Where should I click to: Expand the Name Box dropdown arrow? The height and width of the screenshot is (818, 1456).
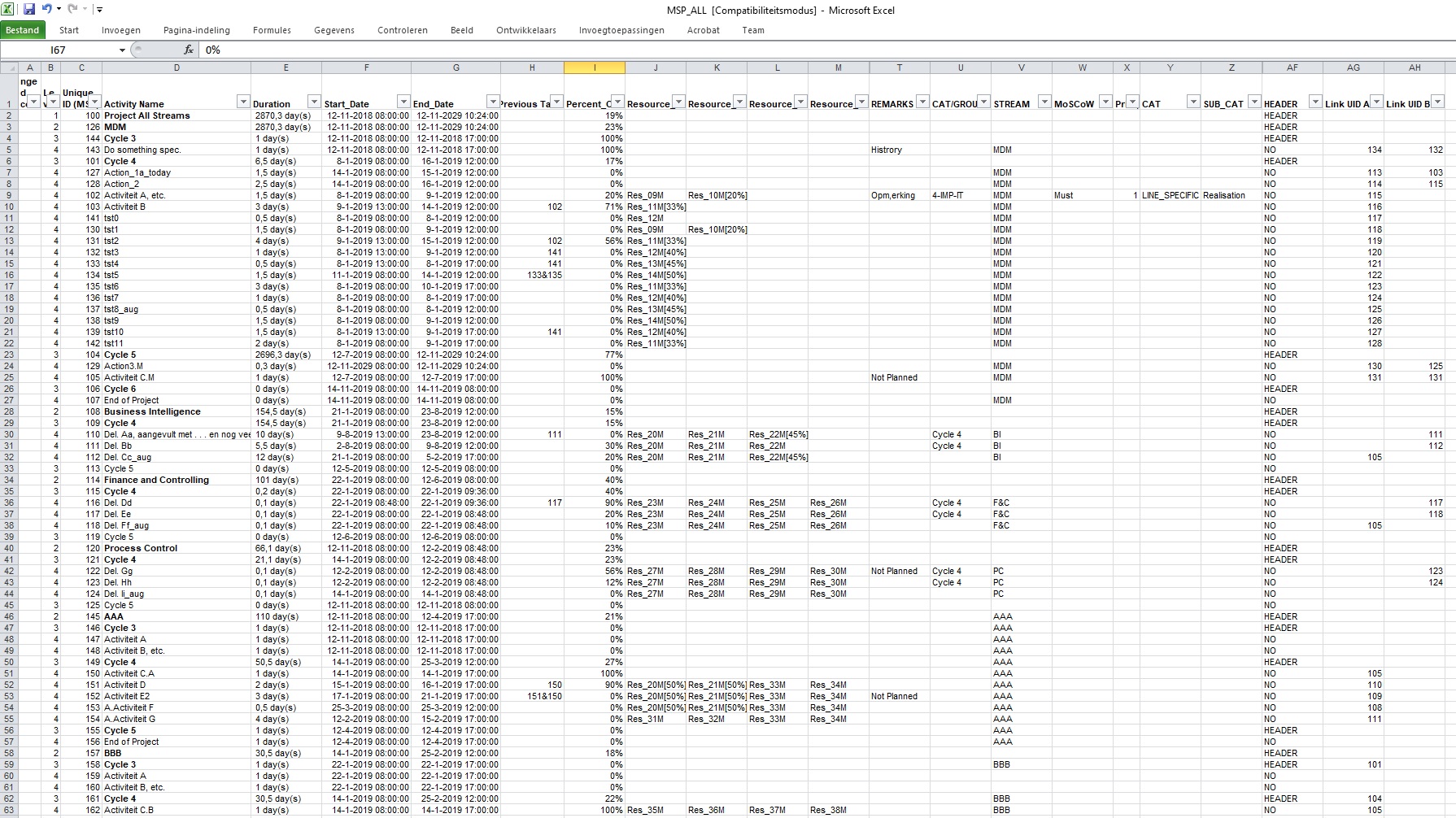pyautogui.click(x=122, y=50)
